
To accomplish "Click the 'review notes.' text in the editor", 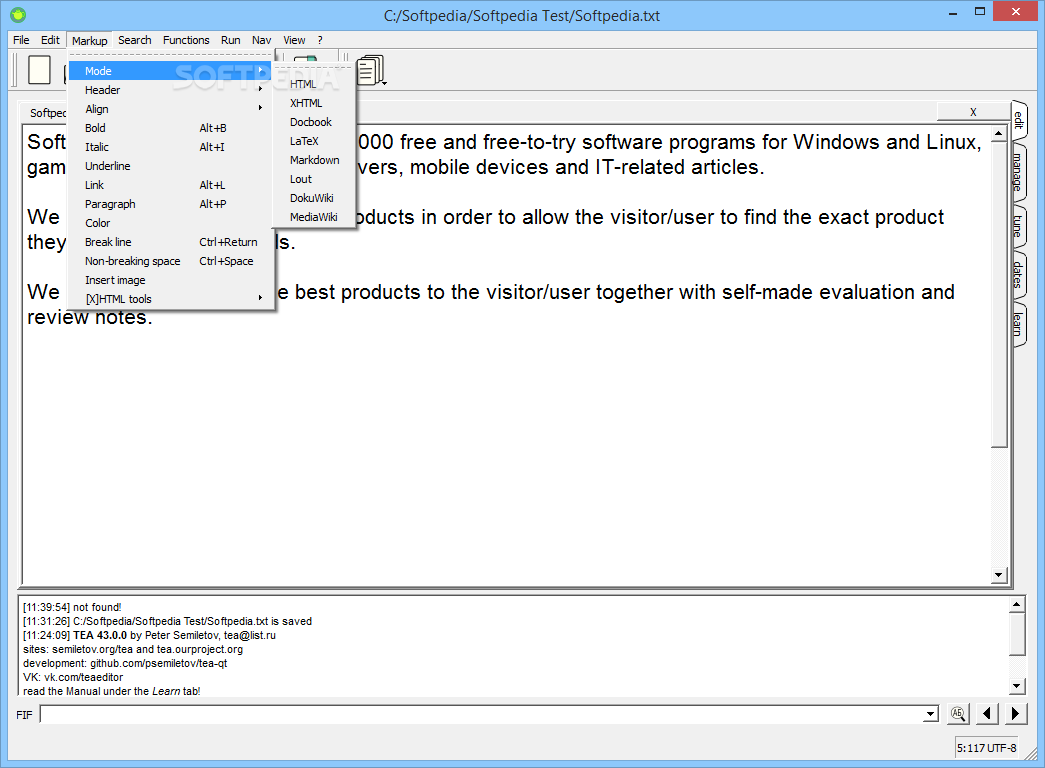I will (90, 317).
